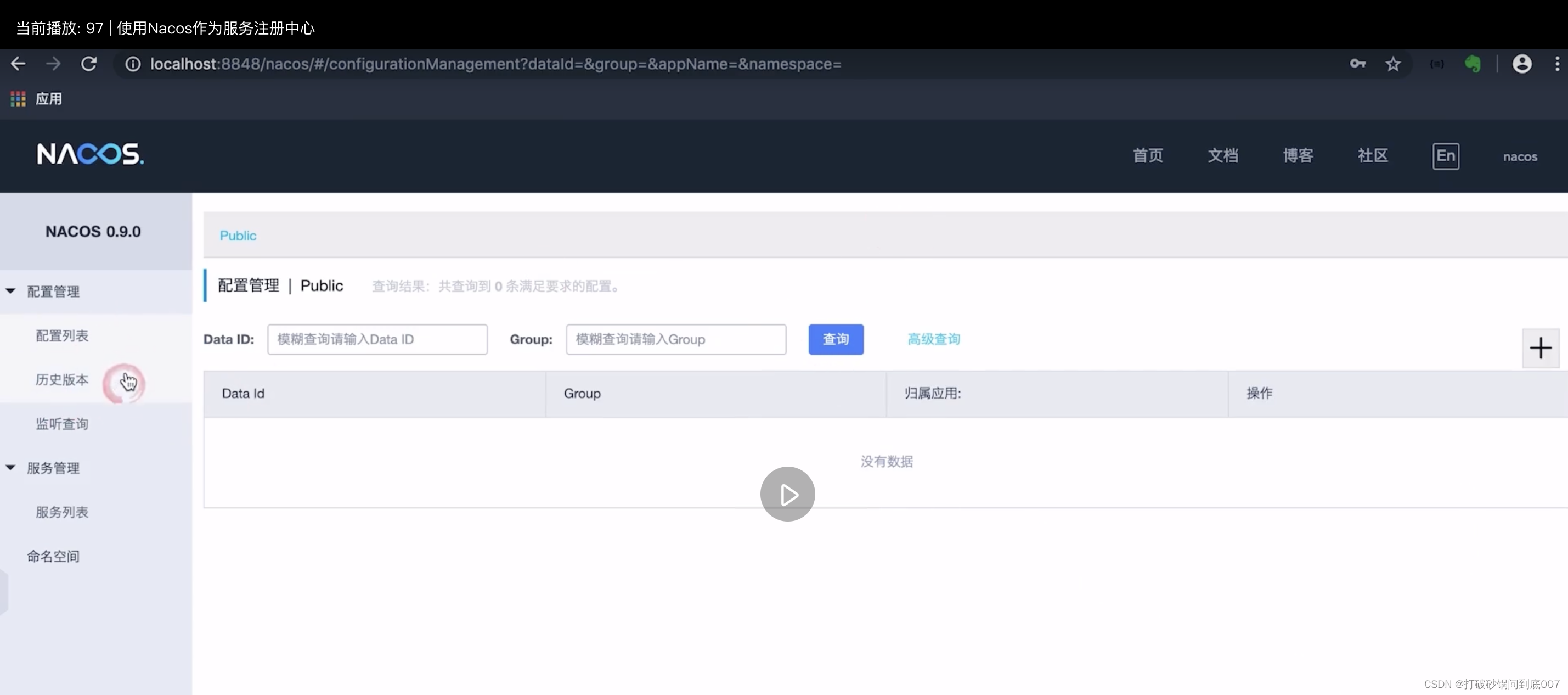Click the browser forward arrow

[x=54, y=64]
